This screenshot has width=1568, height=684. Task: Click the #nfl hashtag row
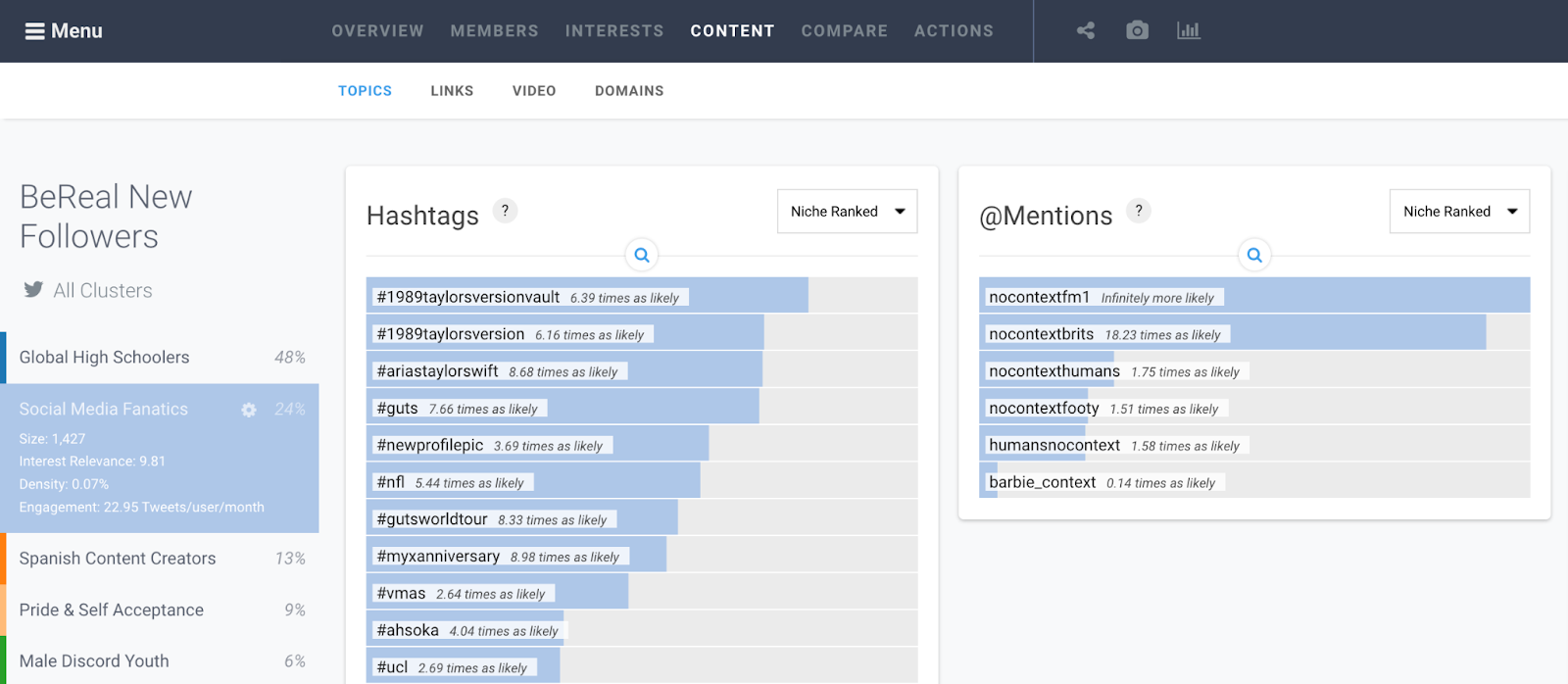pos(642,481)
